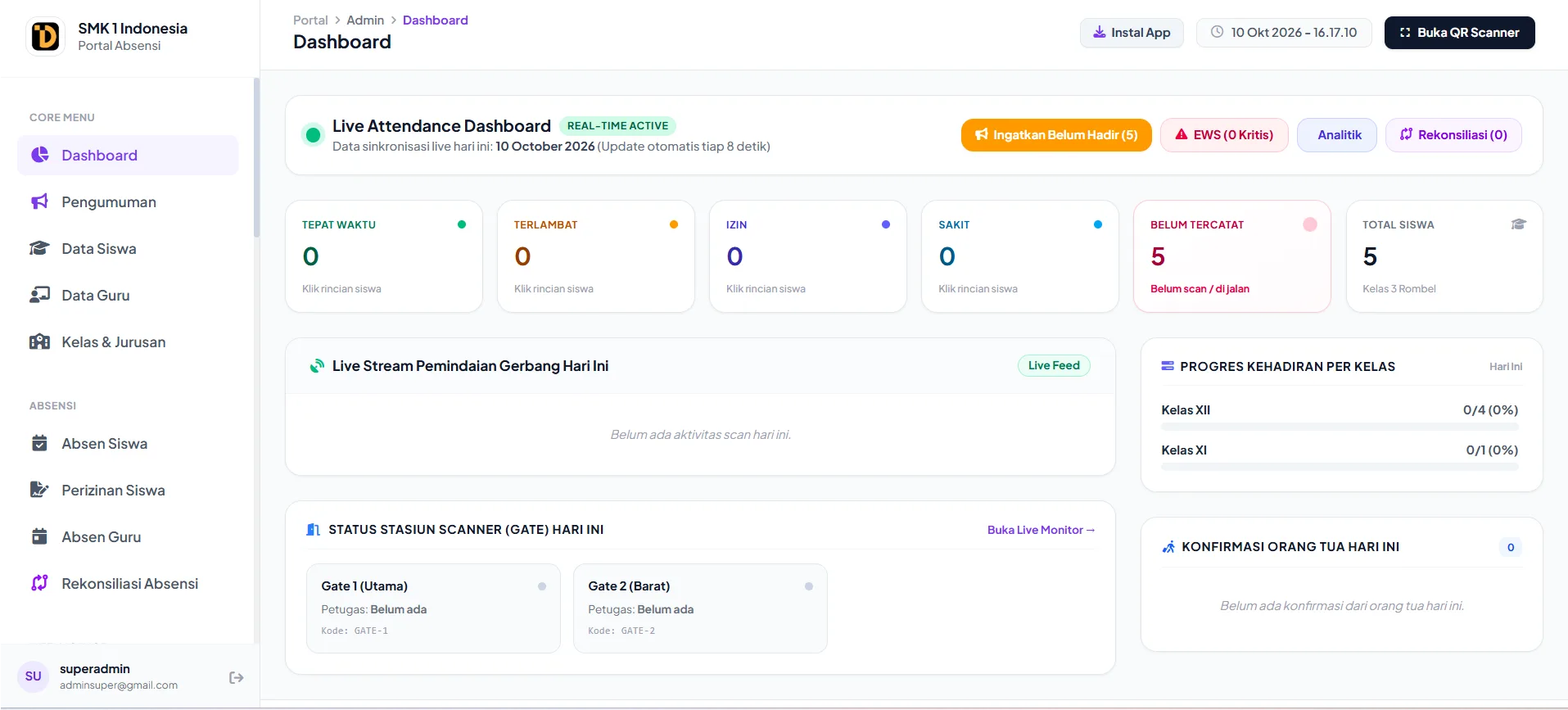Open EWS (0 Kritis) warning button
Screen dimensions: 1568x710
(x=1224, y=135)
